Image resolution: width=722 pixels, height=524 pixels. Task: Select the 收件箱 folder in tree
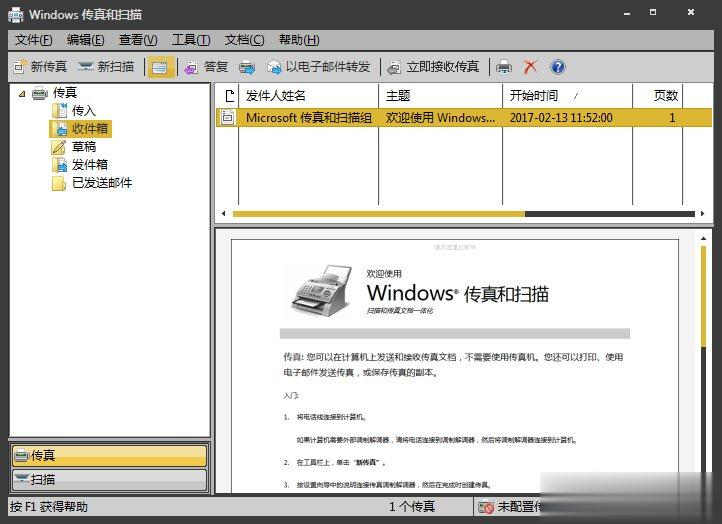click(x=89, y=128)
